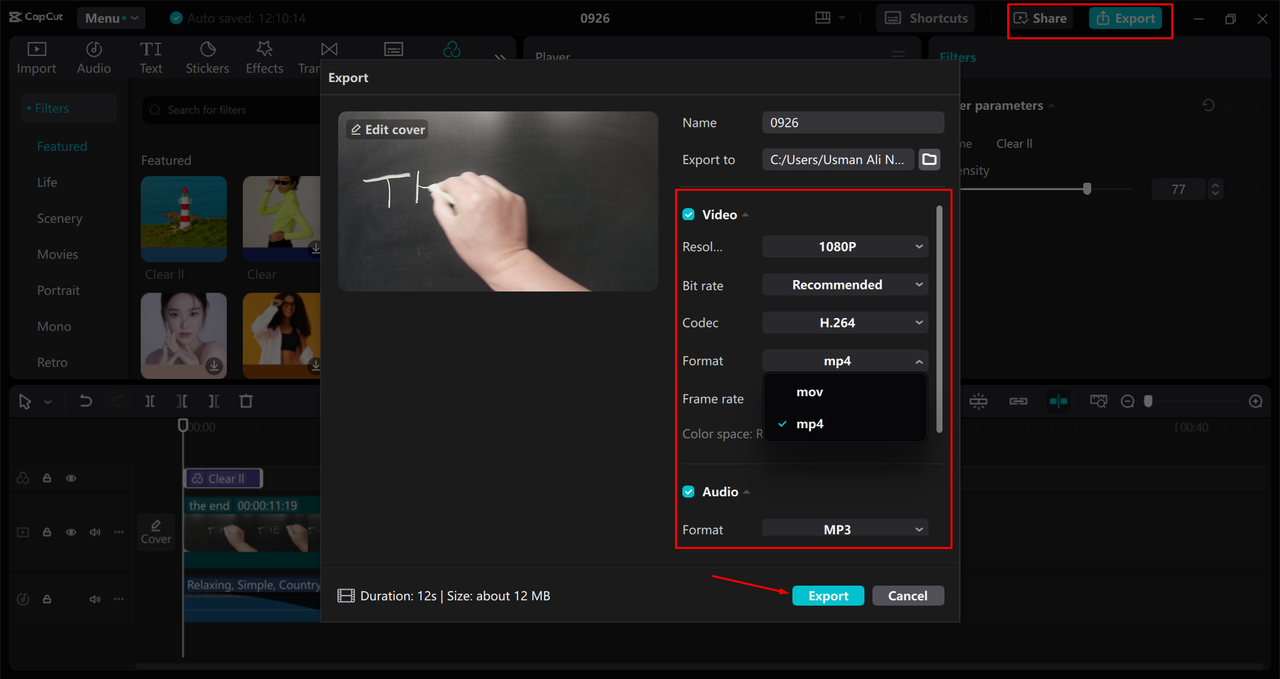Click the delete-right trim icon
This screenshot has width=1280, height=679.
tap(214, 401)
